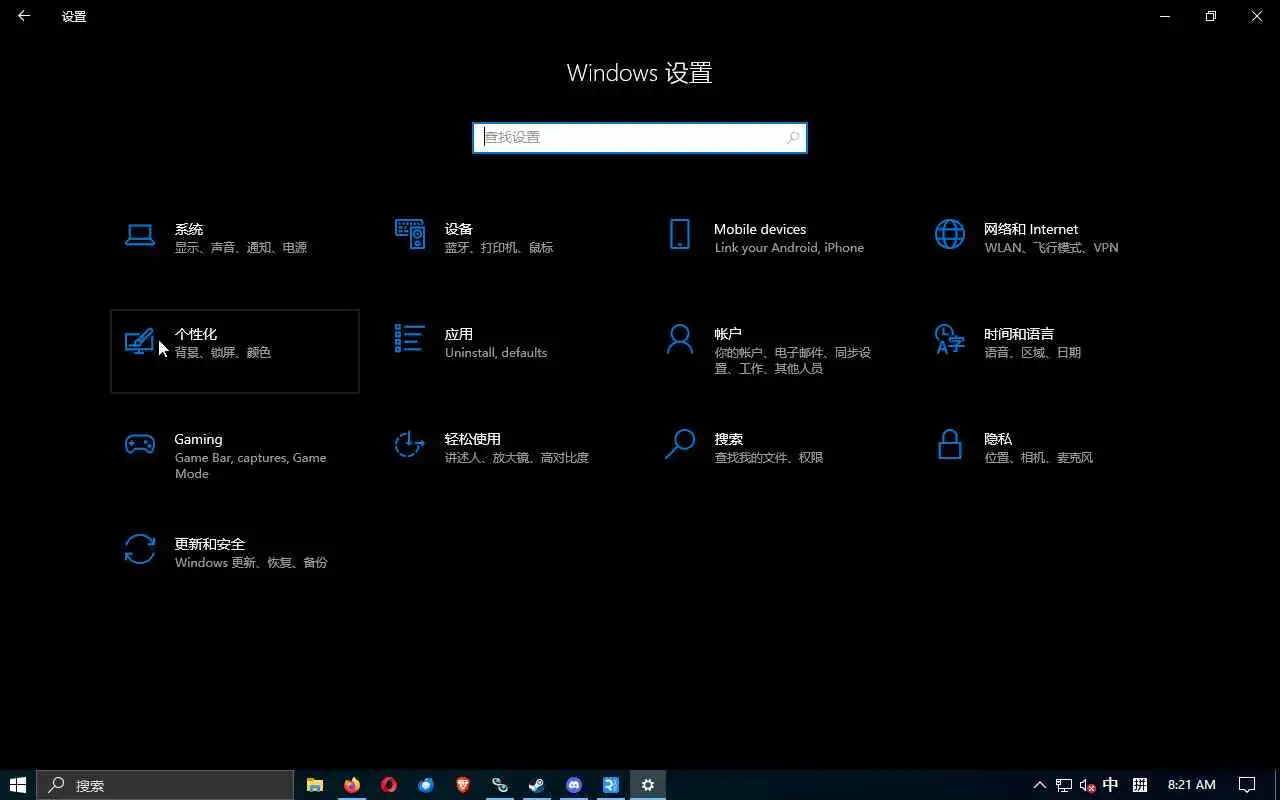The image size is (1280, 800).
Task: Open the notification action center
Action: [1247, 785]
